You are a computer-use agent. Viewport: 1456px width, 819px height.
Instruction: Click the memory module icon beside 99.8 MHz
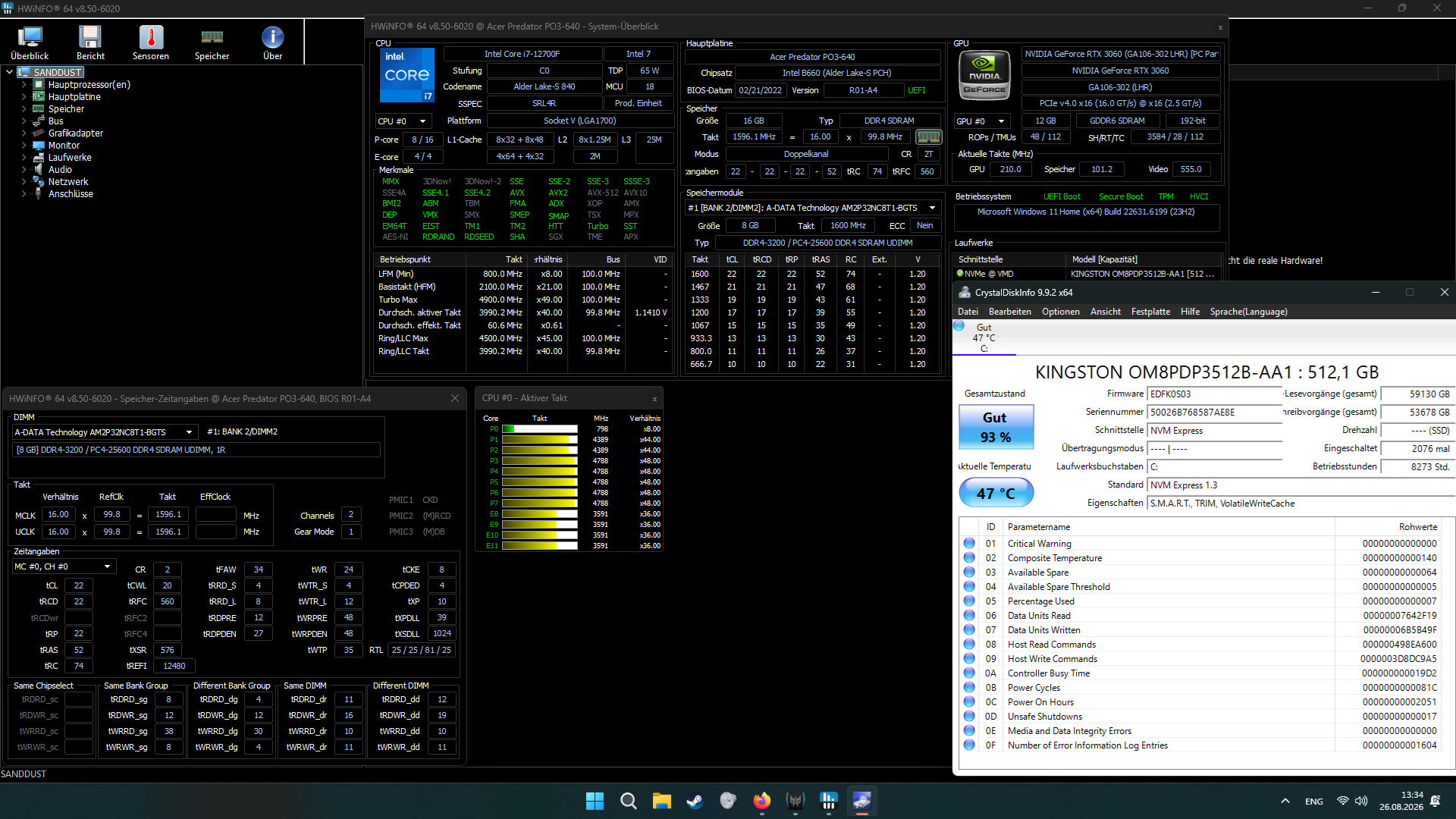tap(928, 137)
